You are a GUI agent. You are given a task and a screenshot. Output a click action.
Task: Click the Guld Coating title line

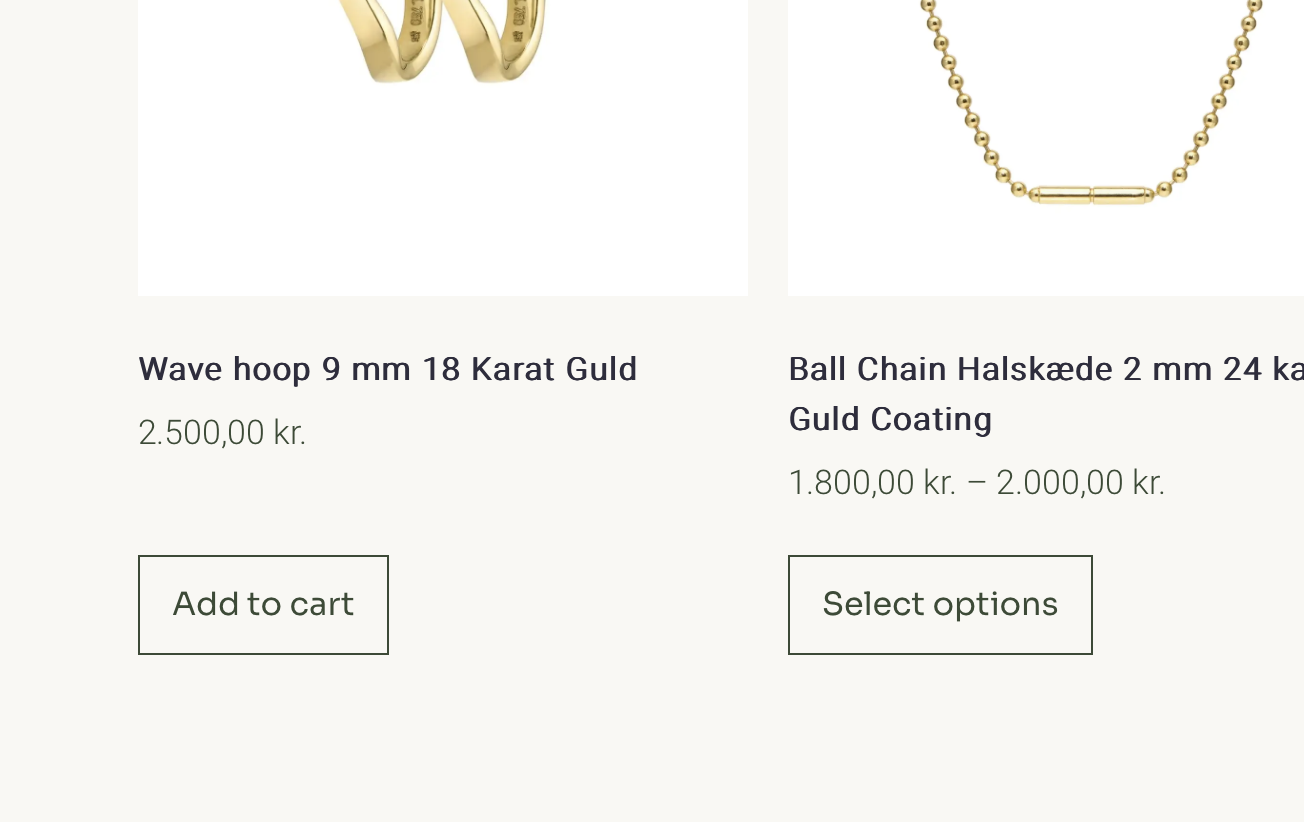click(890, 419)
